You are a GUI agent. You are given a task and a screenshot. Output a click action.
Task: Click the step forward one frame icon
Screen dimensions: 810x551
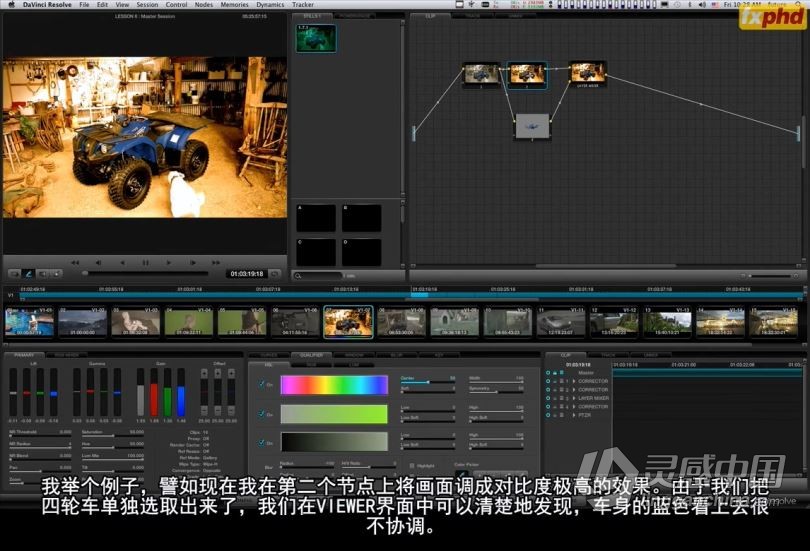pyautogui.click(x=192, y=262)
